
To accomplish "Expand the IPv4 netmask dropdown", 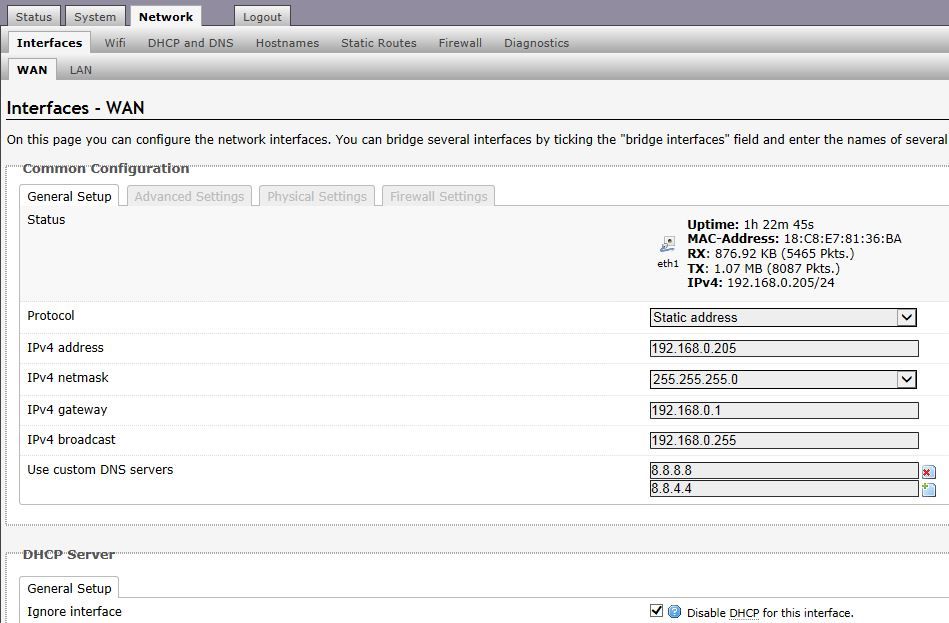I will tap(783, 379).
